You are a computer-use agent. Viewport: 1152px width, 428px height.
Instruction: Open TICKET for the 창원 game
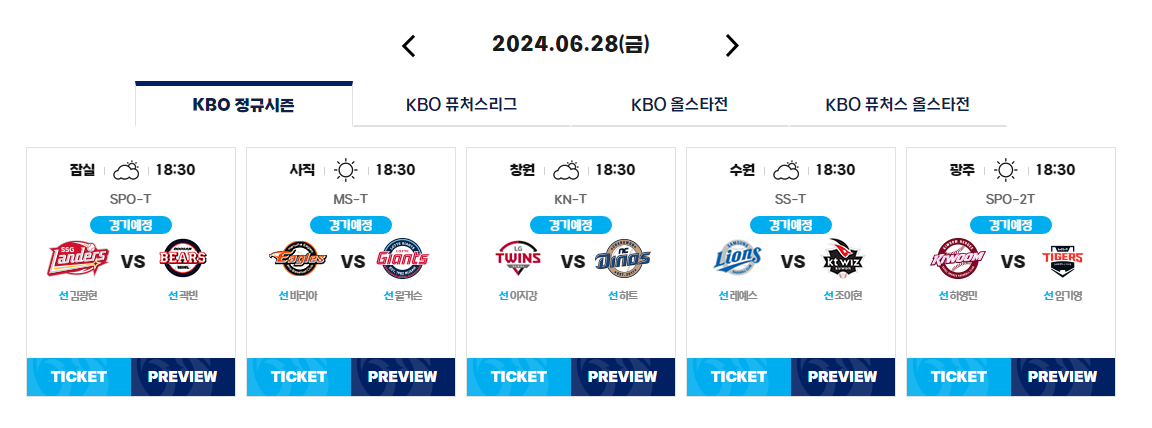point(519,377)
